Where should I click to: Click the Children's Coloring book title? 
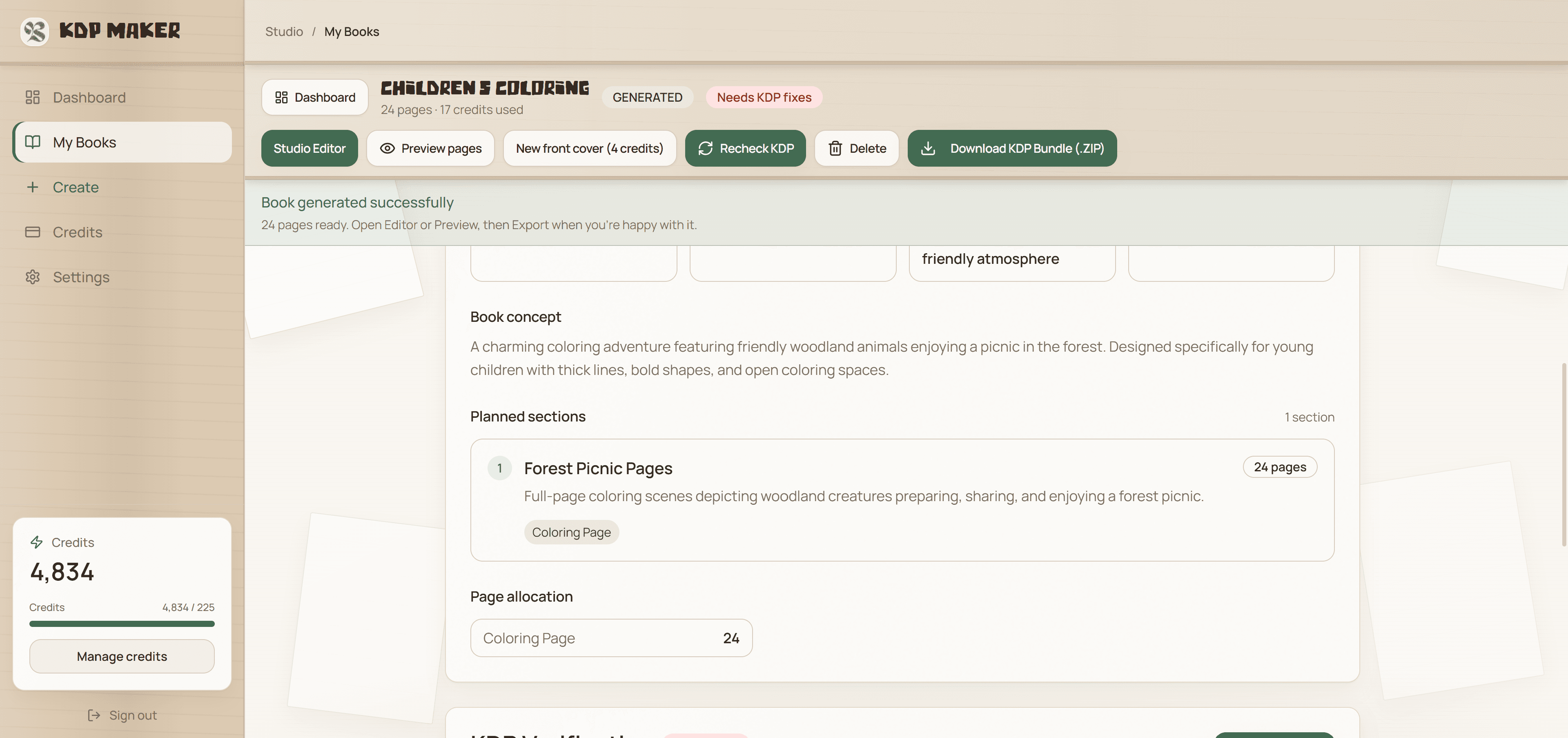pos(485,88)
